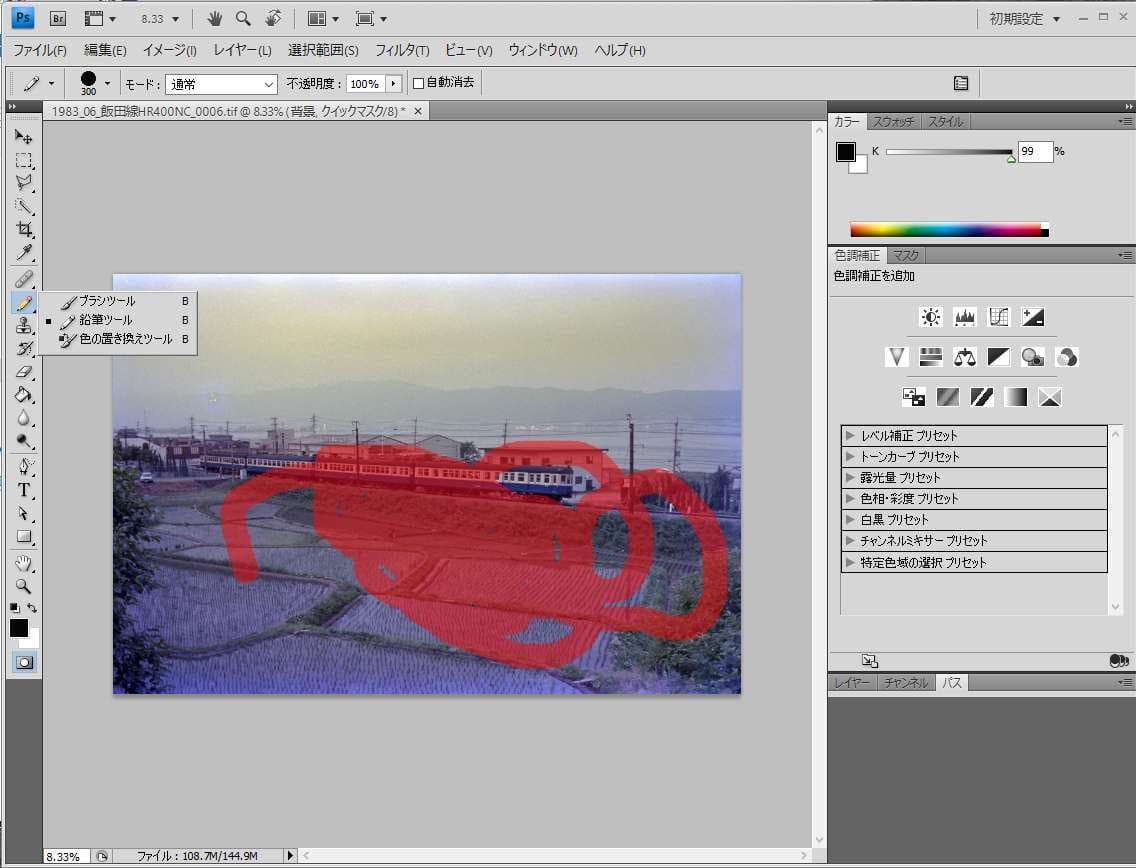Add a Levels adjustment

coord(965,317)
